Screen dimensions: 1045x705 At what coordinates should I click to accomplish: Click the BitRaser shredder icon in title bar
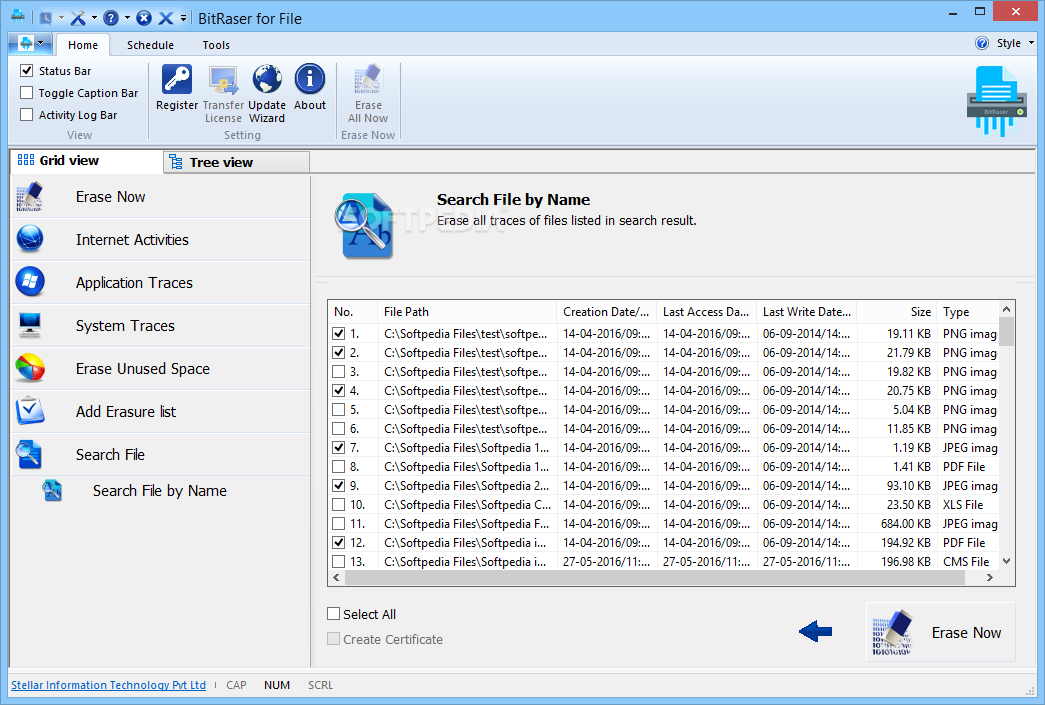coord(18,16)
